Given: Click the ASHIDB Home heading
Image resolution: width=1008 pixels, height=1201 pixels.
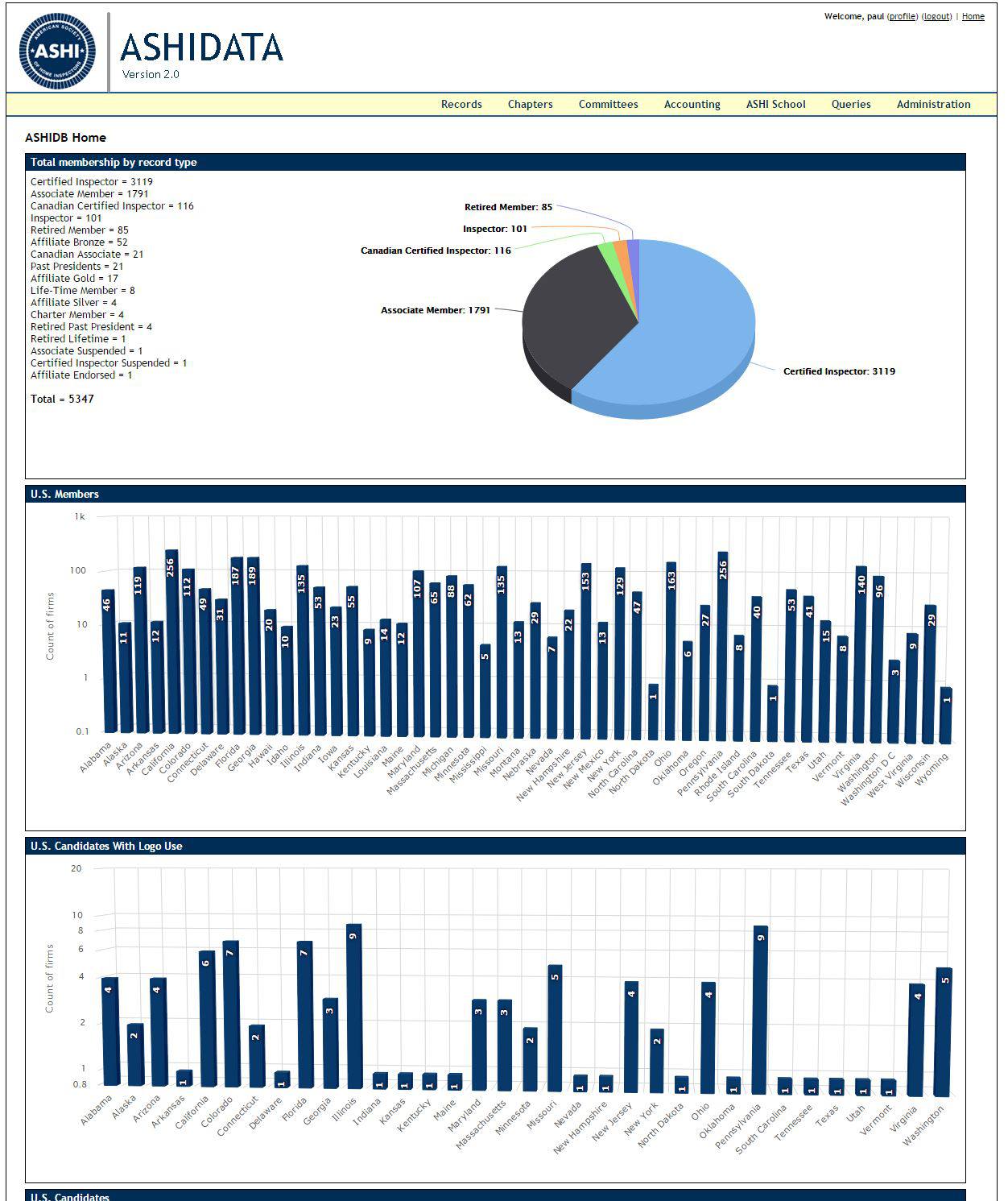Looking at the screenshot, I should point(65,138).
